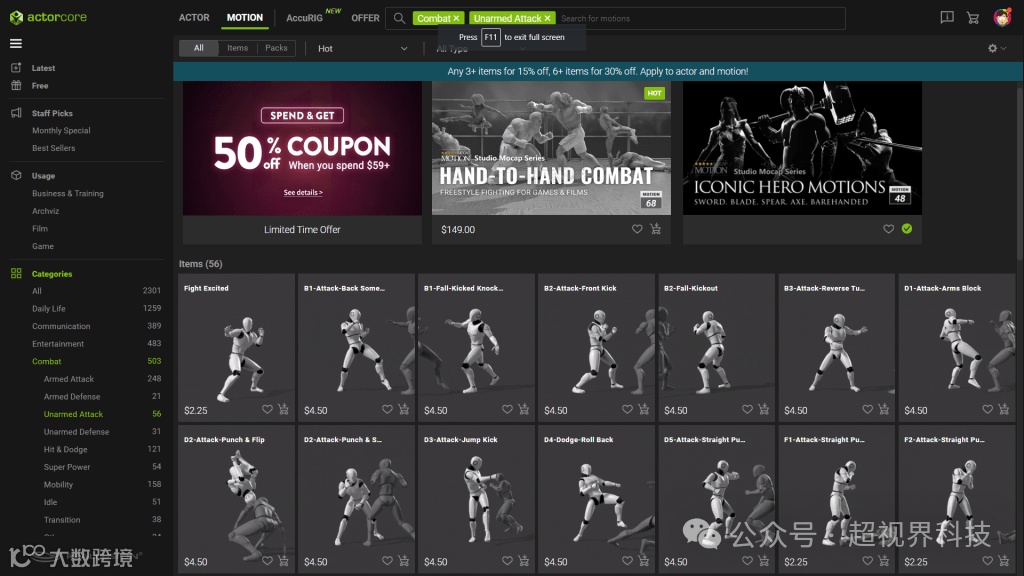Add Hand-to-Hand Combat pack to wishlist

pos(637,229)
